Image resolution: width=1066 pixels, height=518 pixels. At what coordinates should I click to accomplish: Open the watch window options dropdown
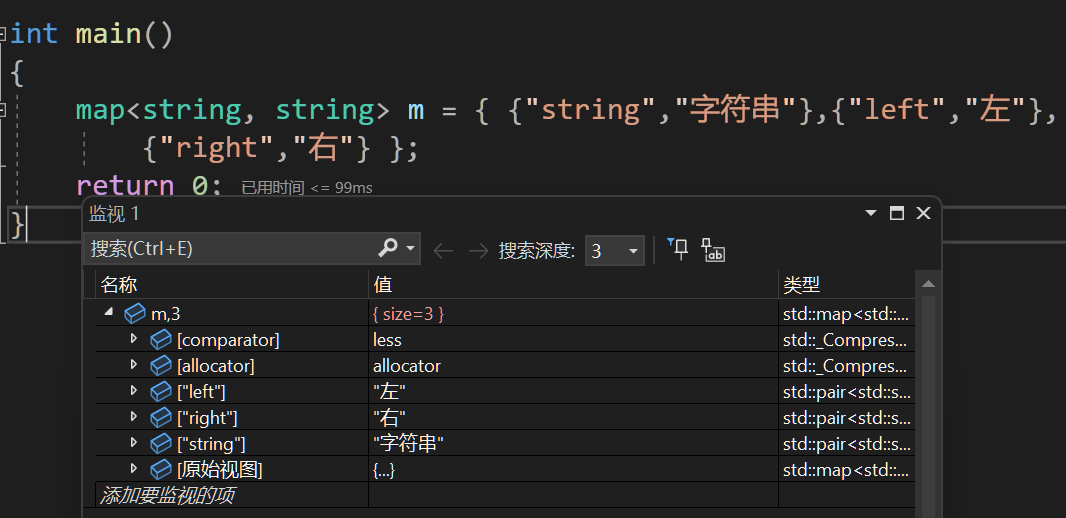coord(870,213)
